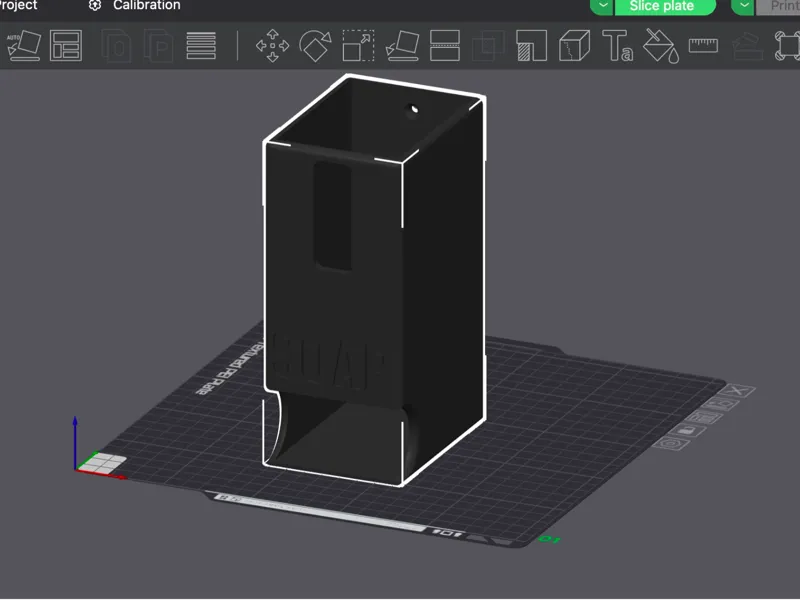Switch to the Project tab
This screenshot has height=600, width=800.
tap(19, 6)
